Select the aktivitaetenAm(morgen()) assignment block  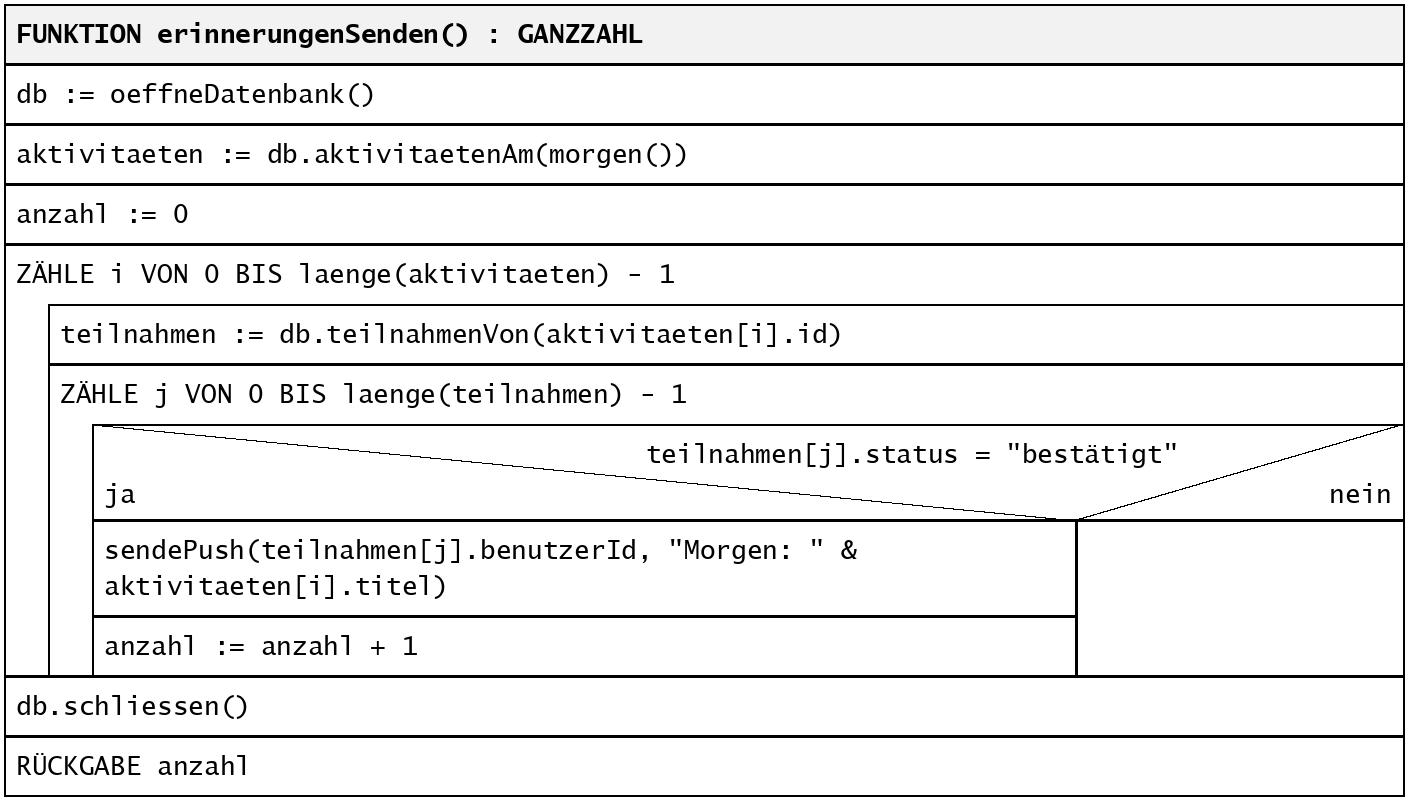[704, 155]
